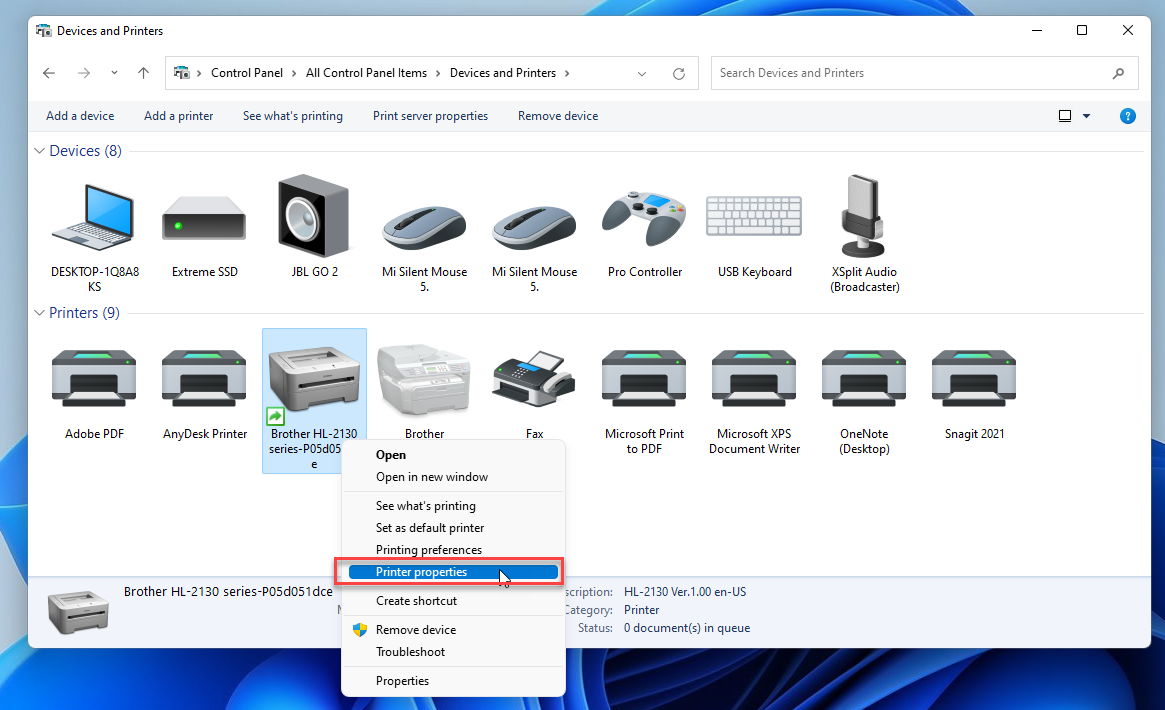Image resolution: width=1165 pixels, height=710 pixels.
Task: Expand chevron after All Control Panel Items
Action: [x=438, y=73]
